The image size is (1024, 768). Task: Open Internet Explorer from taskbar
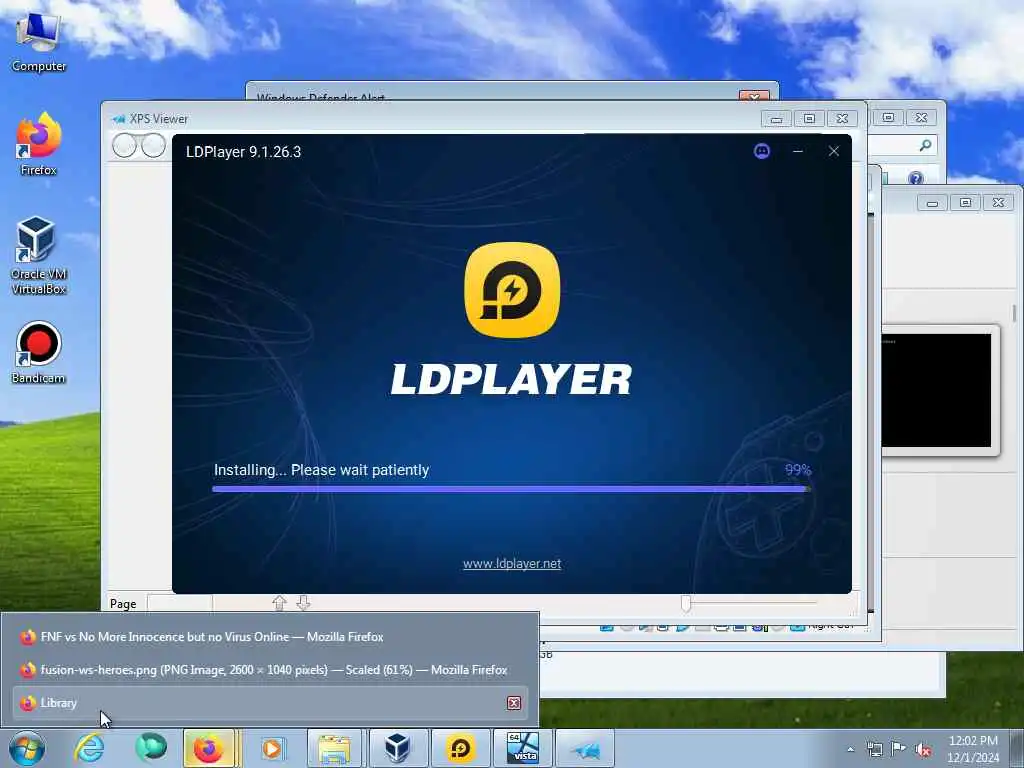click(89, 748)
